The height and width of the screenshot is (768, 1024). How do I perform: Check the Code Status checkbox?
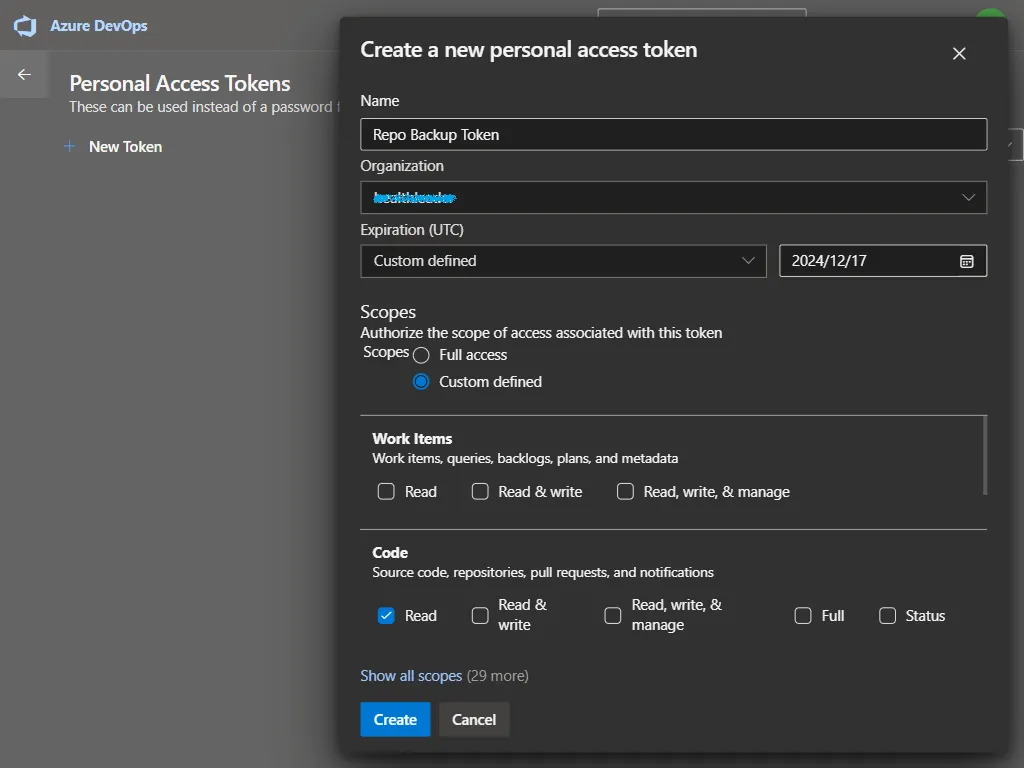point(887,615)
